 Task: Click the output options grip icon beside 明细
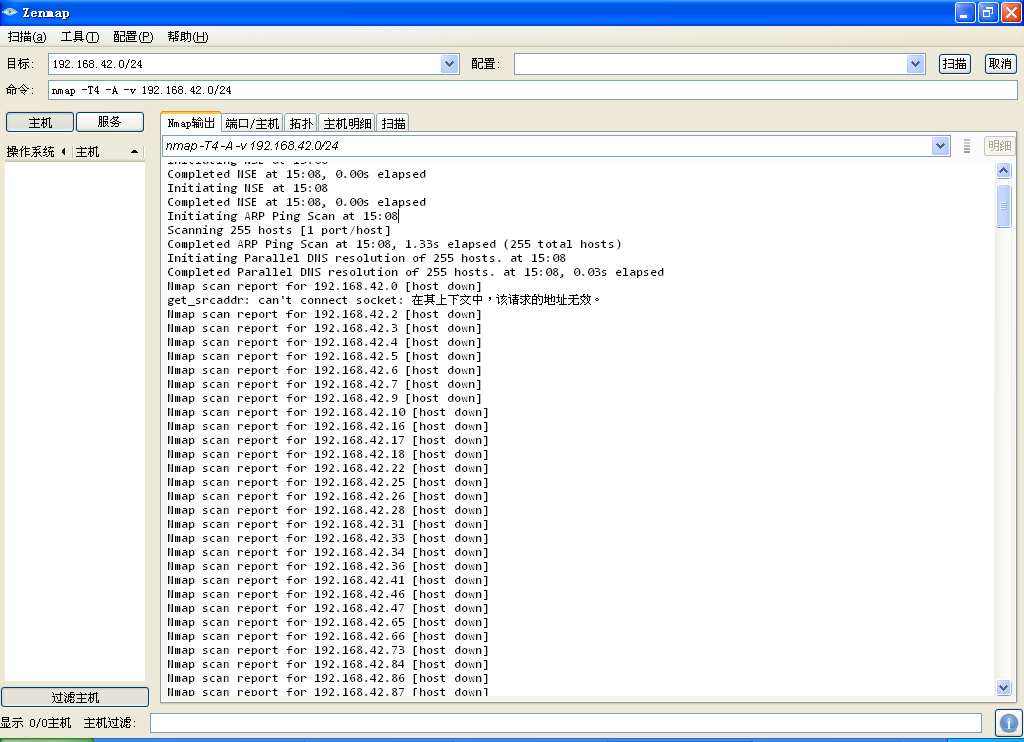pos(967,146)
